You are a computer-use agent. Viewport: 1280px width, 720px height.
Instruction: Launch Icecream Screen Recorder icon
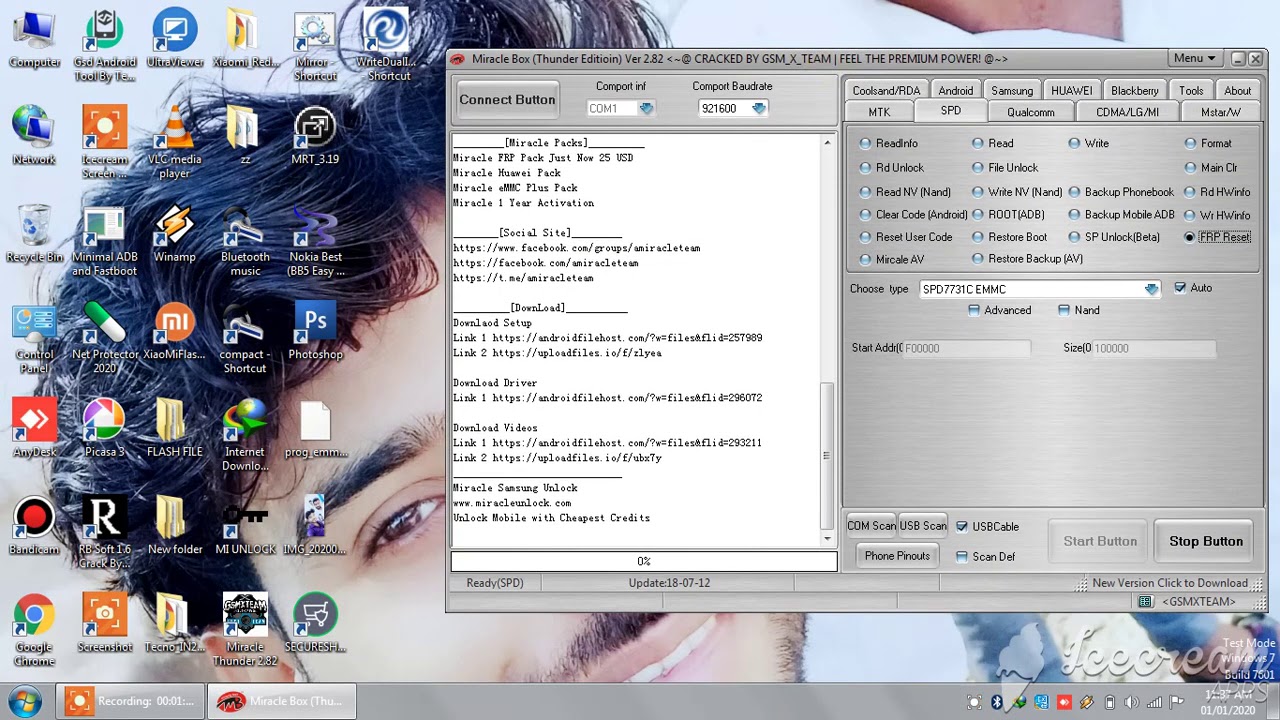[104, 142]
